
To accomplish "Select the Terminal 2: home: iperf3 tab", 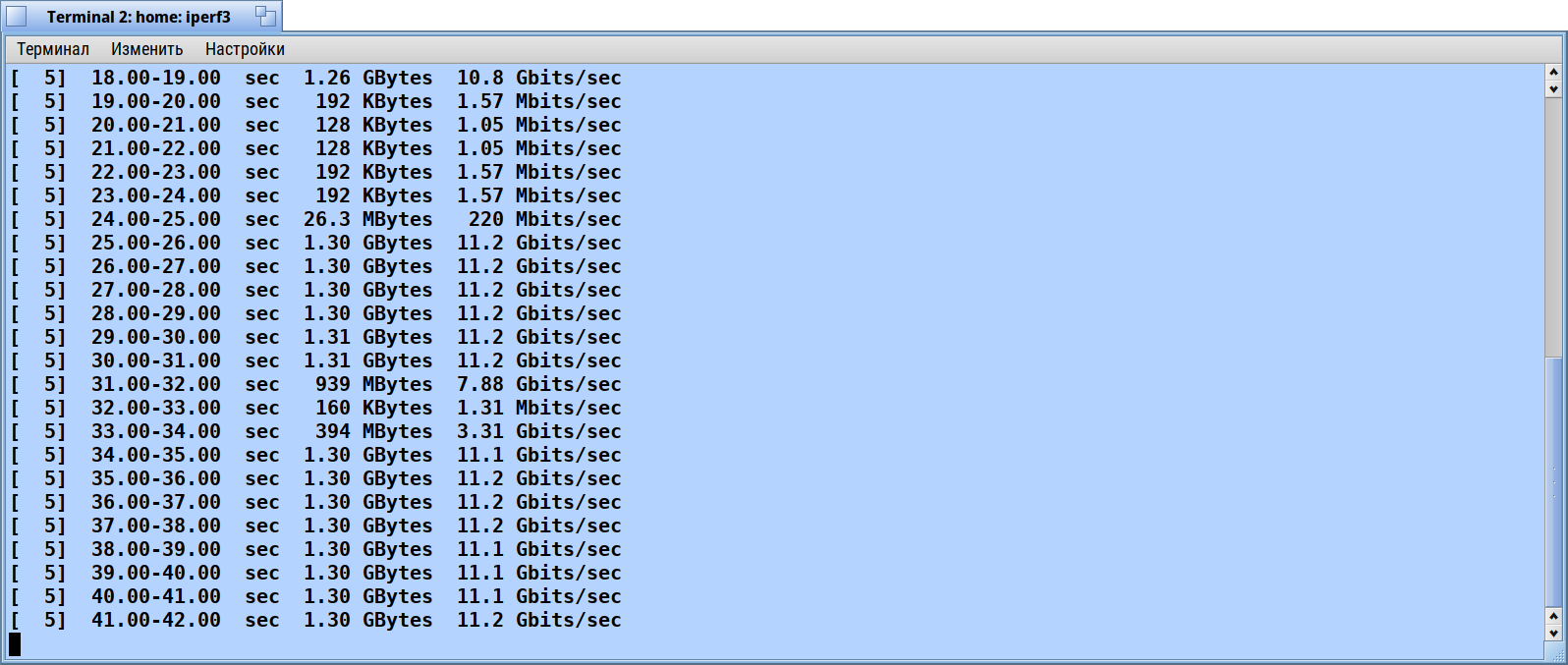I will [x=139, y=17].
